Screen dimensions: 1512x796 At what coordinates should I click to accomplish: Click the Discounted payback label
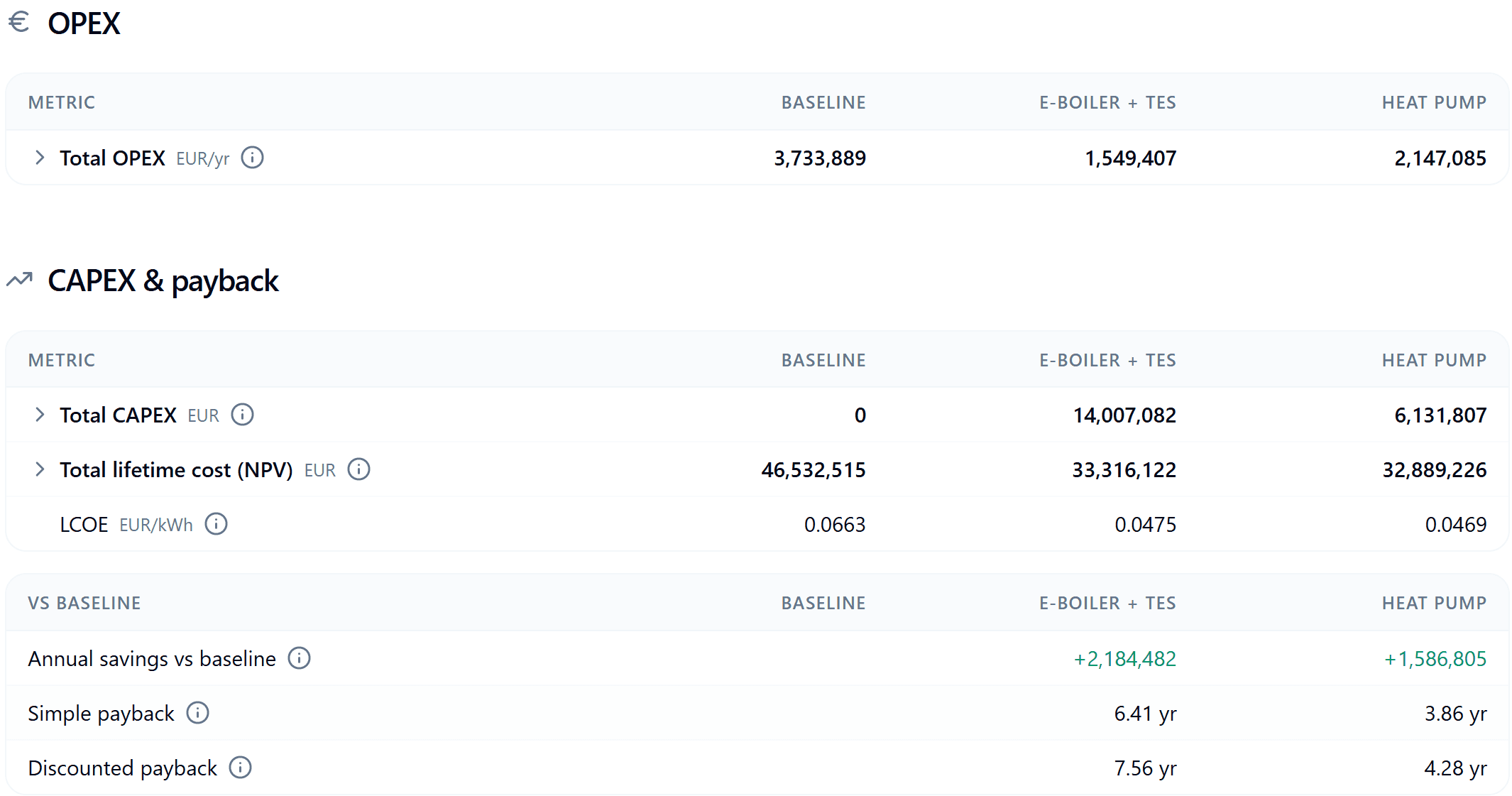tap(122, 768)
